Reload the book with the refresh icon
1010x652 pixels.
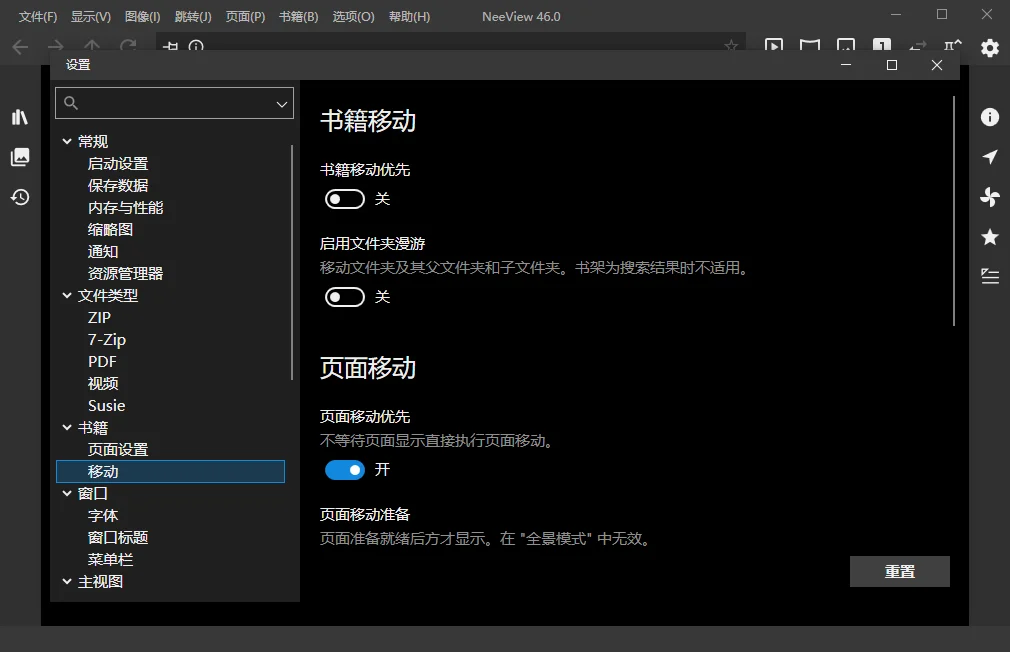pos(128,46)
